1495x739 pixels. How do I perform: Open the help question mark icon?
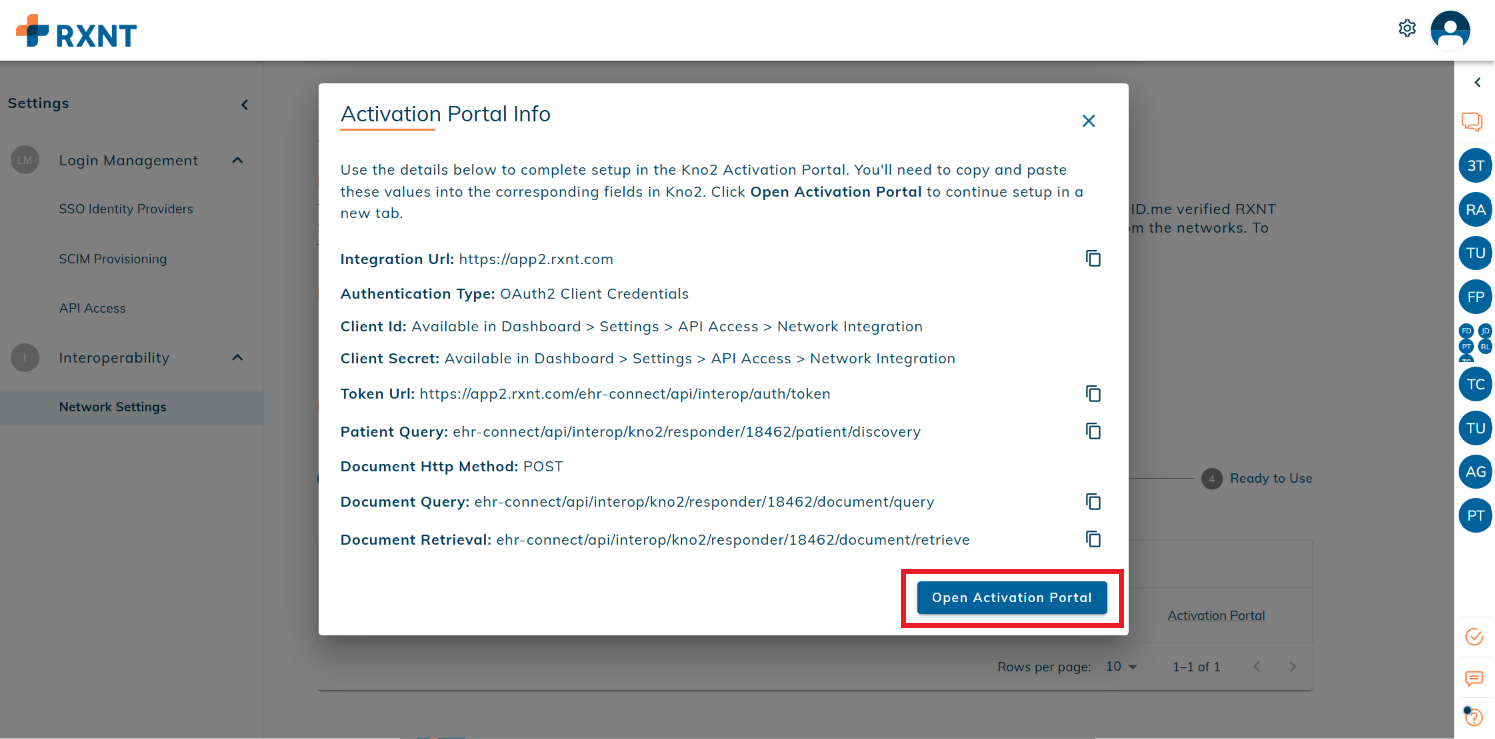[x=1474, y=716]
